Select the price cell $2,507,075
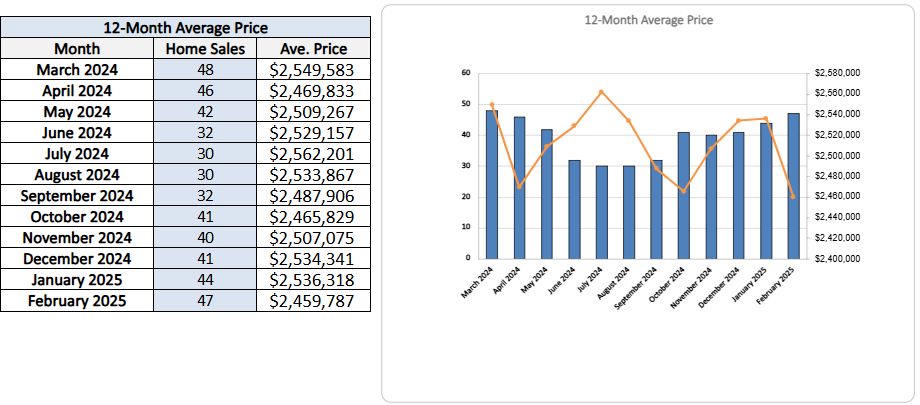Image resolution: width=920 pixels, height=405 pixels. [314, 238]
